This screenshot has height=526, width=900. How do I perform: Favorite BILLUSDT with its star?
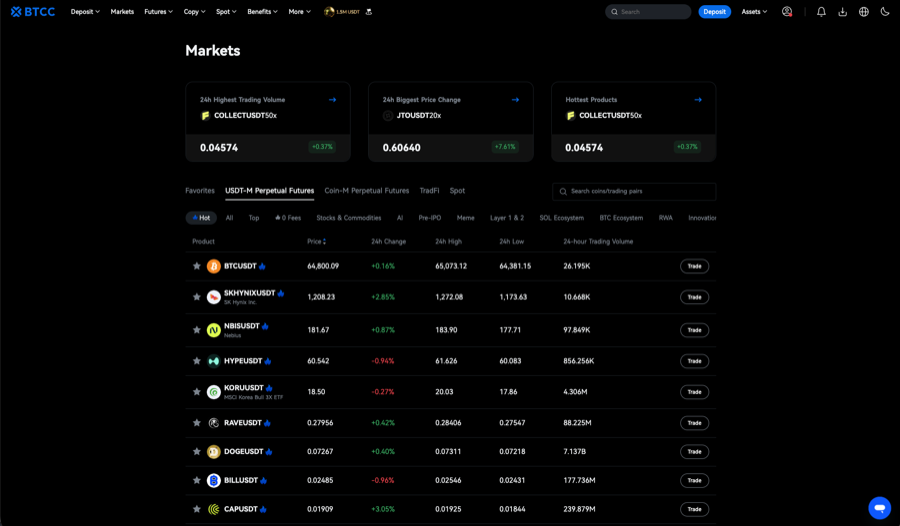point(197,481)
